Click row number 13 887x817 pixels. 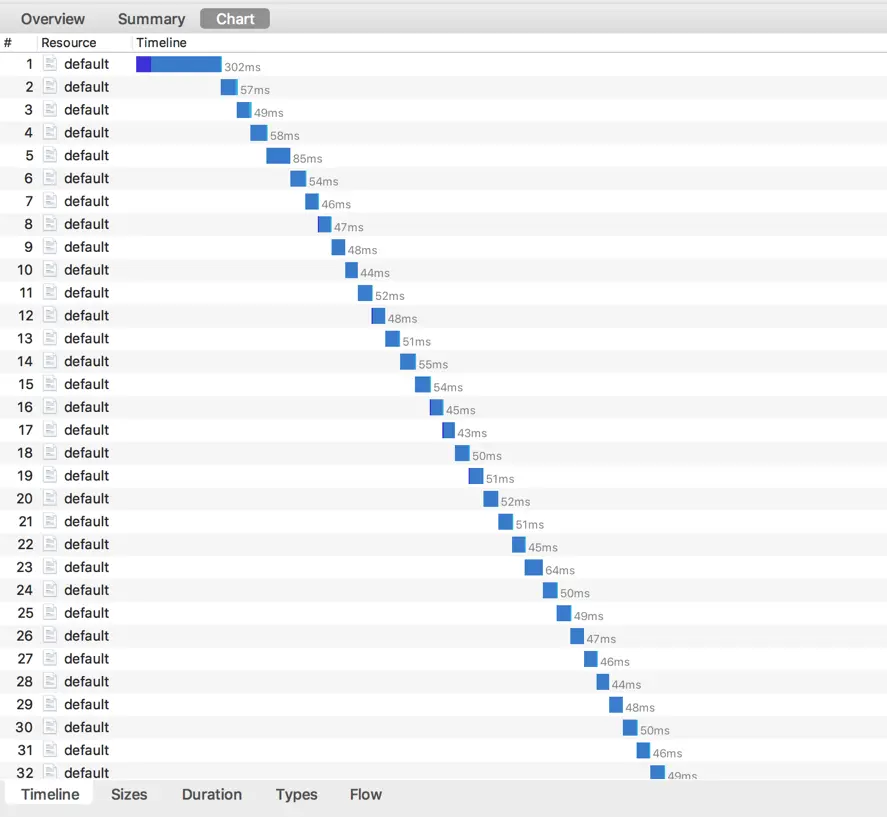pyautogui.click(x=25, y=338)
